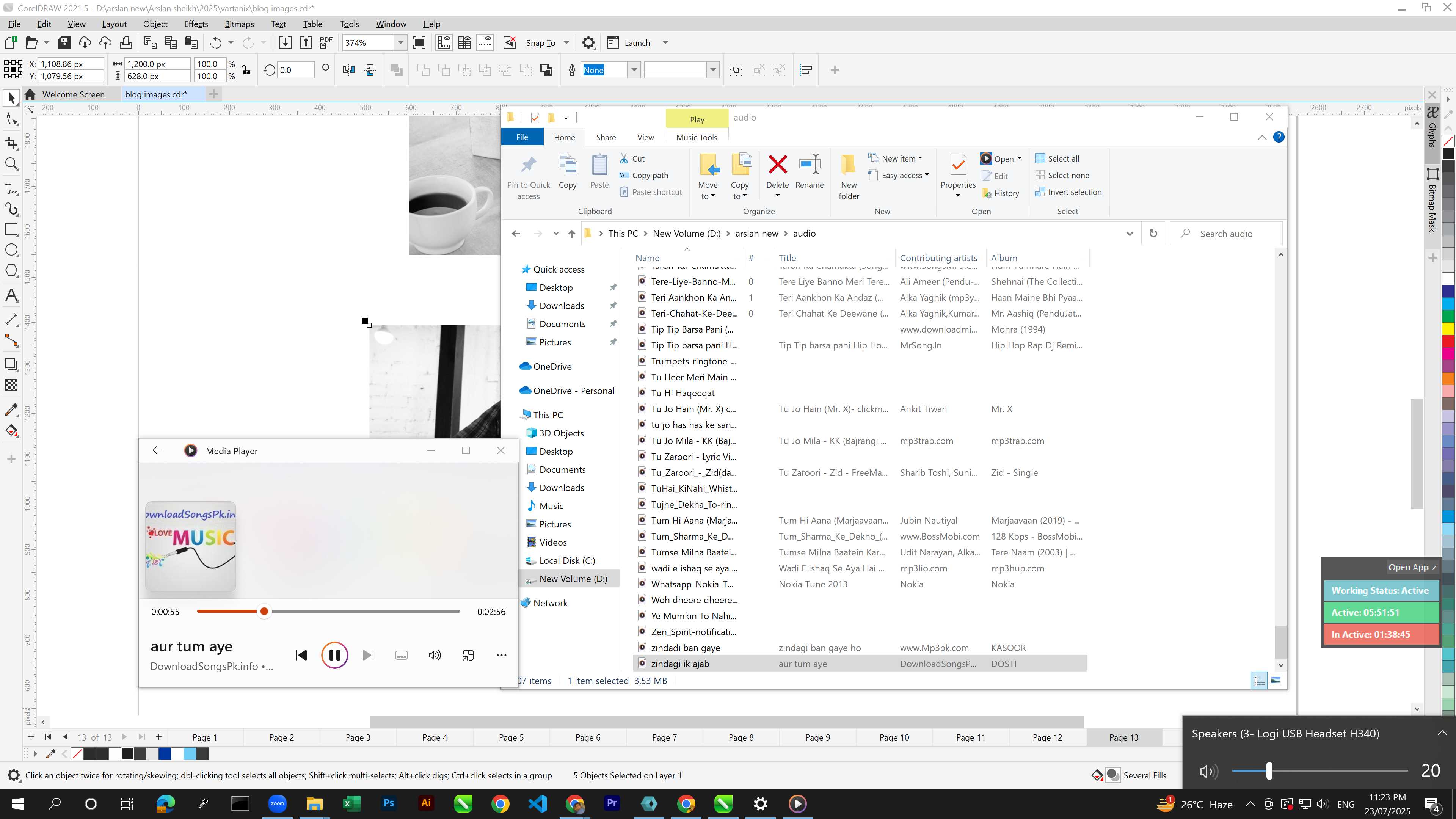Mute the speakers in volume flyout
1456x819 pixels.
pos(1208,771)
